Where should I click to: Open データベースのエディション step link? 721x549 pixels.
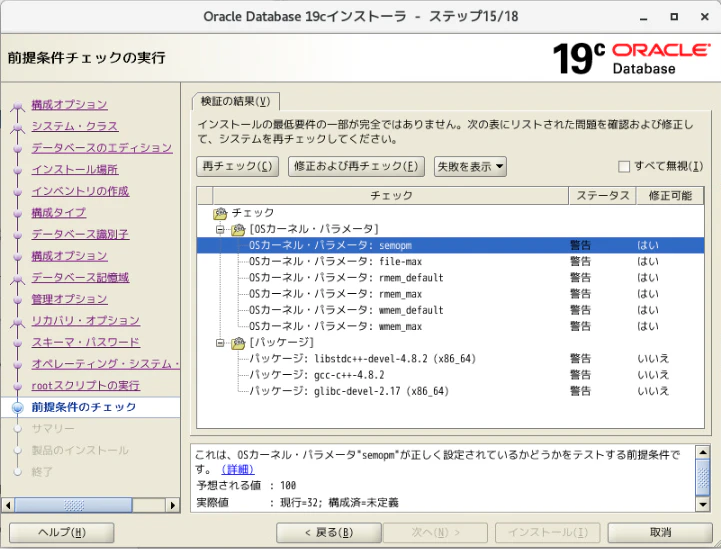(x=102, y=148)
